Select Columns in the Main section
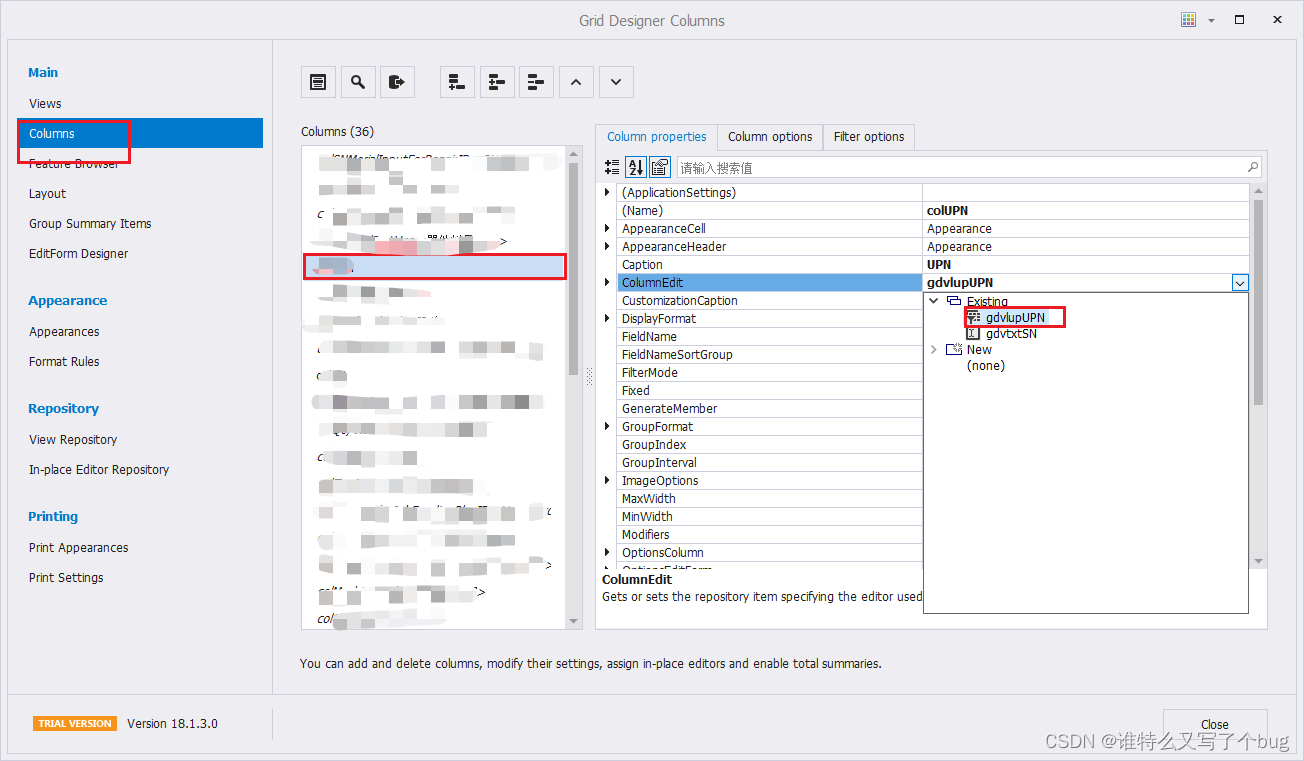1304x761 pixels. click(140, 134)
